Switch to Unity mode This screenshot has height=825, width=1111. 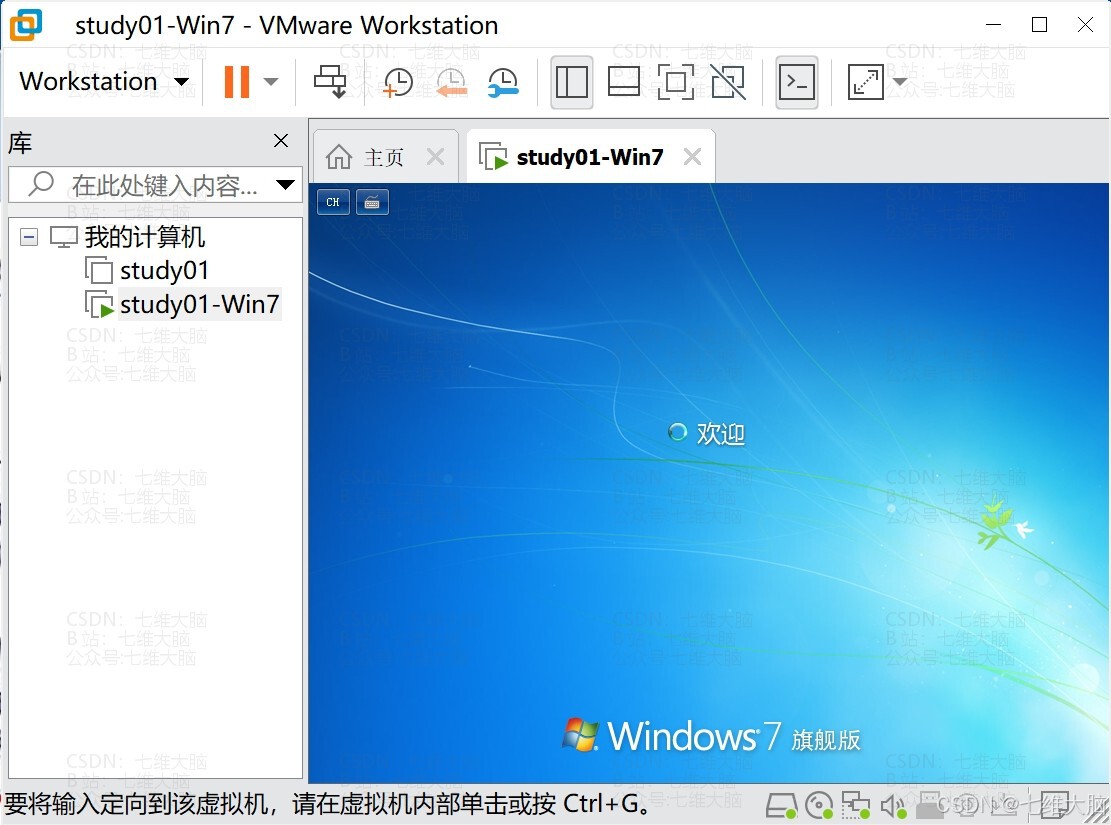728,82
